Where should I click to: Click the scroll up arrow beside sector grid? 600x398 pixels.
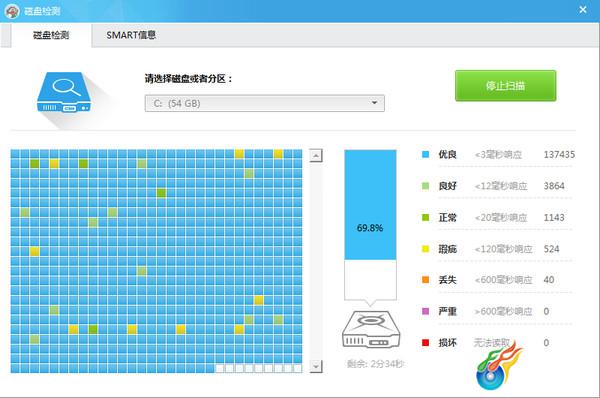[316, 156]
